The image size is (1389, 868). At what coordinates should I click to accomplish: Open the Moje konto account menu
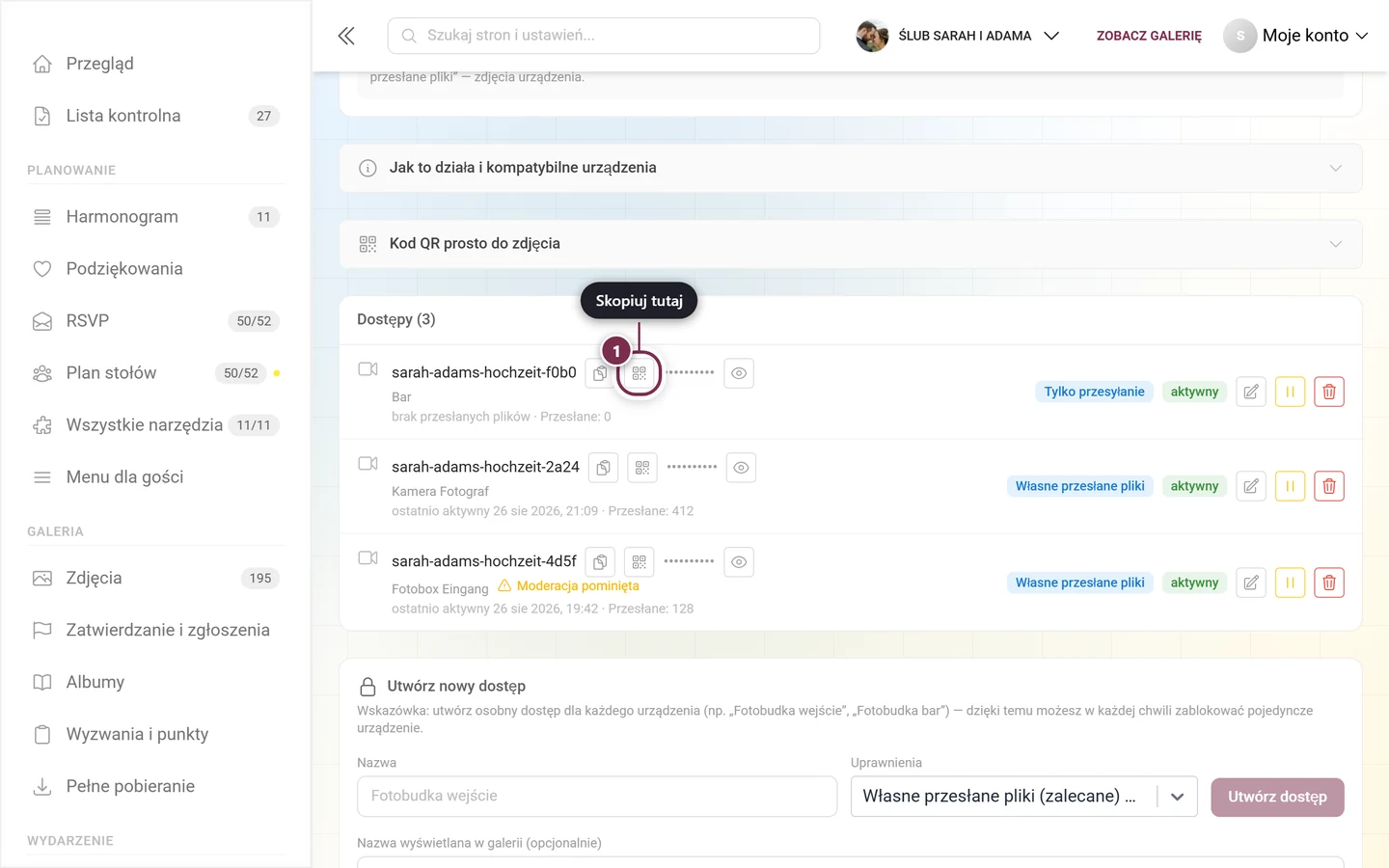(1296, 36)
